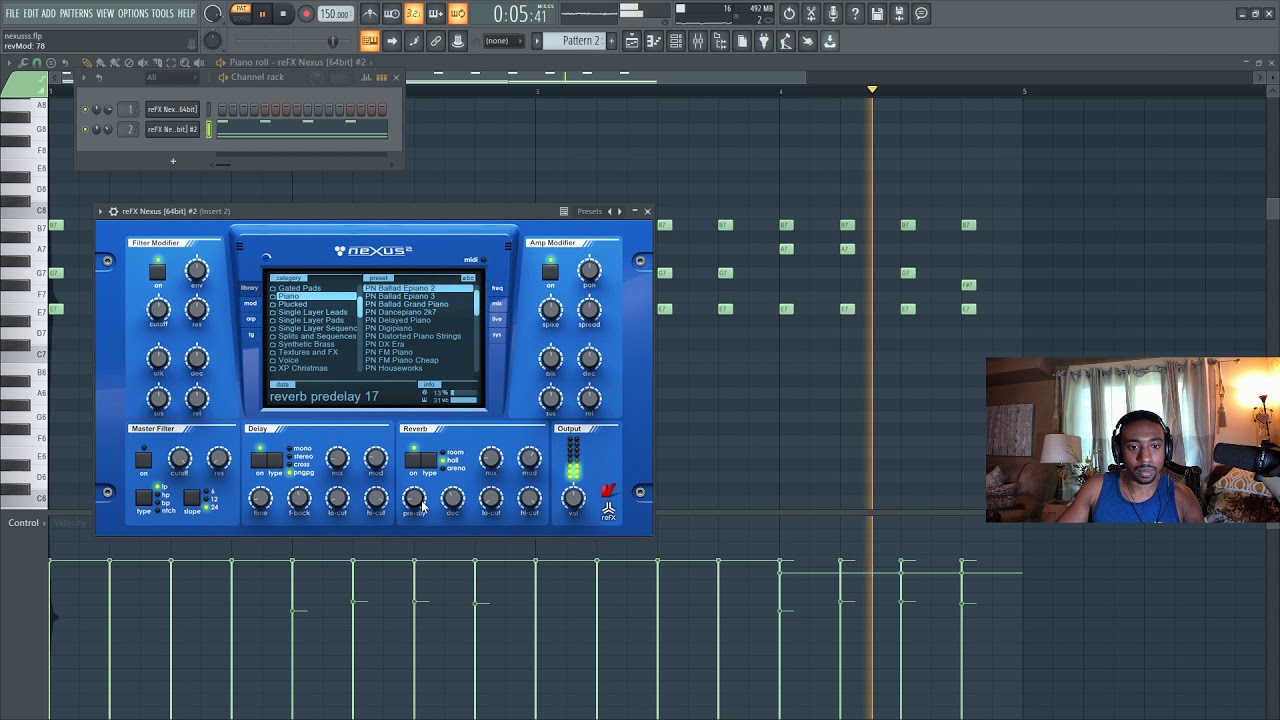Viewport: 1280px width, 720px height.
Task: Switch to Nexus mod tab
Action: coord(250,303)
